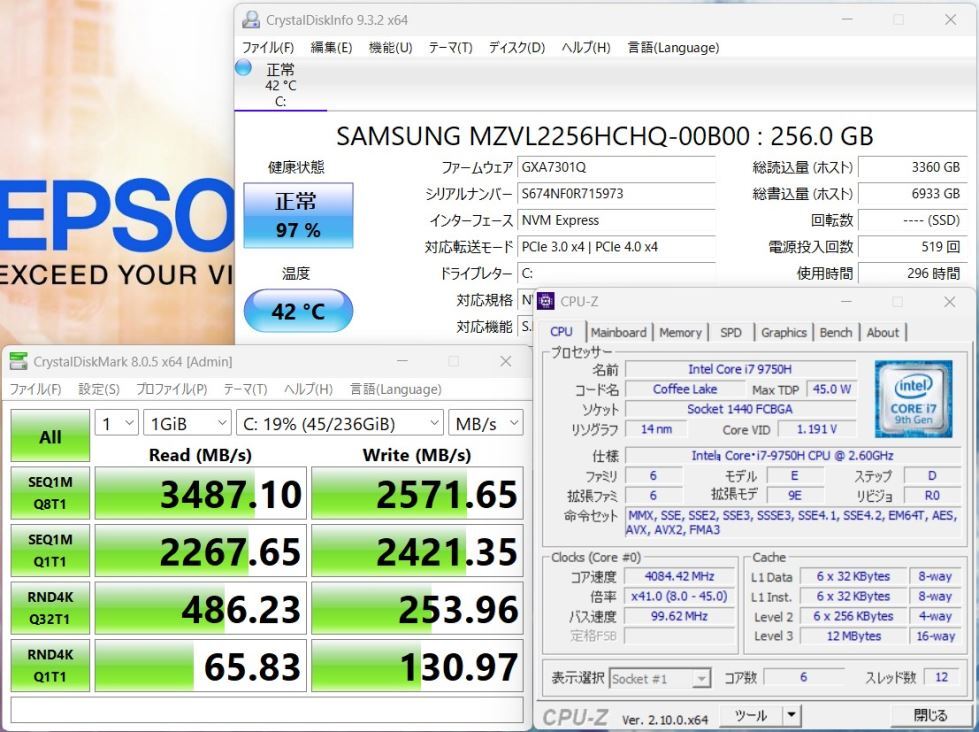Switch to the Bench tab in CPU-Z
979x732 pixels.
pos(836,332)
